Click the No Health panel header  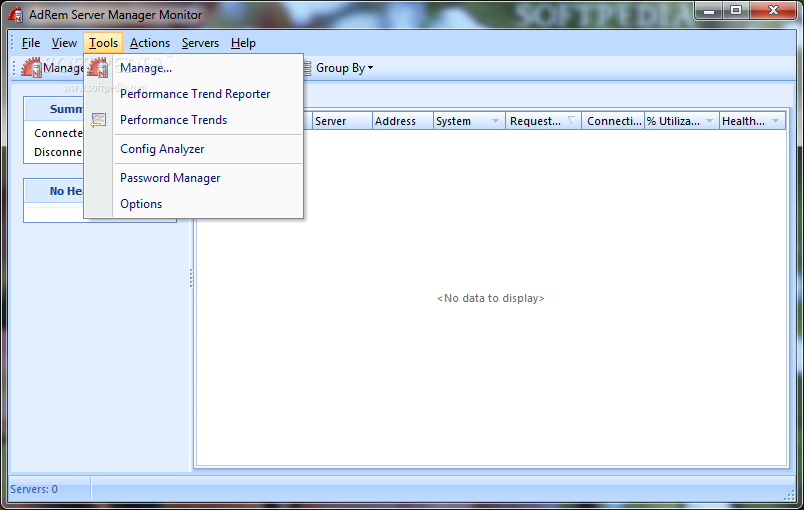coord(54,191)
